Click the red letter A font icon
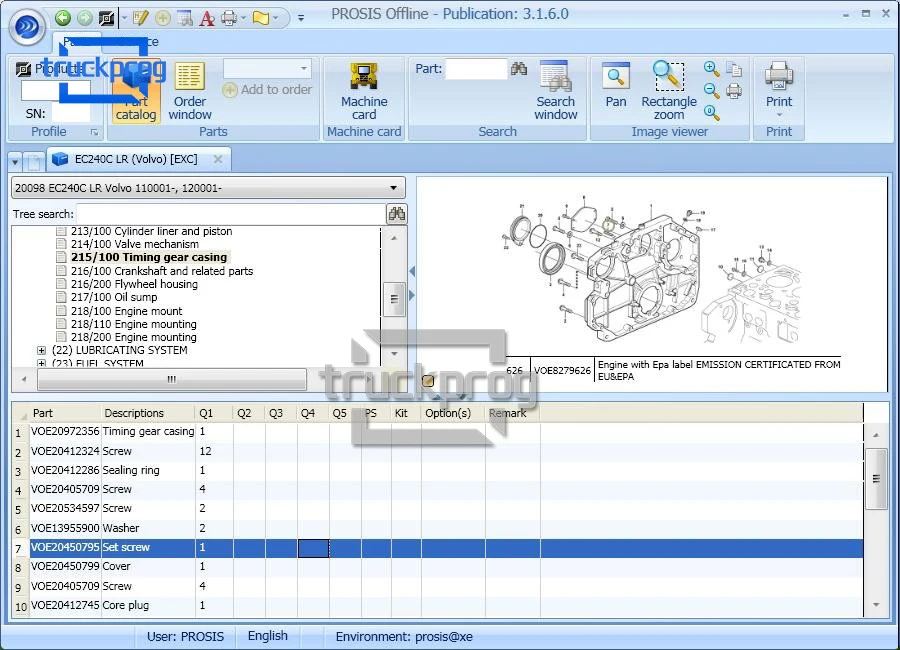900x650 pixels. tap(207, 18)
